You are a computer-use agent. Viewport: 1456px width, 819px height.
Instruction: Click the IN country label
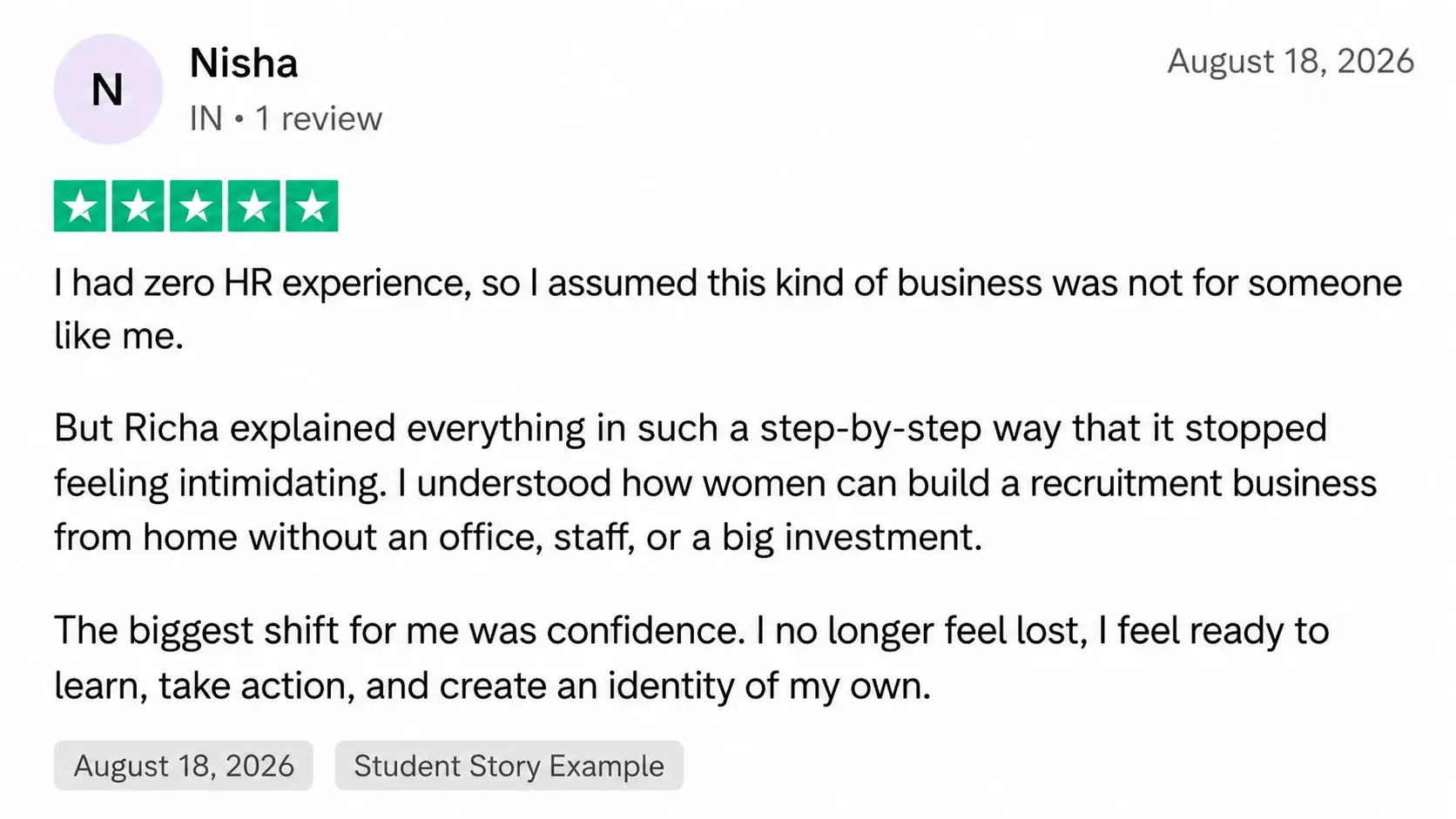click(206, 118)
